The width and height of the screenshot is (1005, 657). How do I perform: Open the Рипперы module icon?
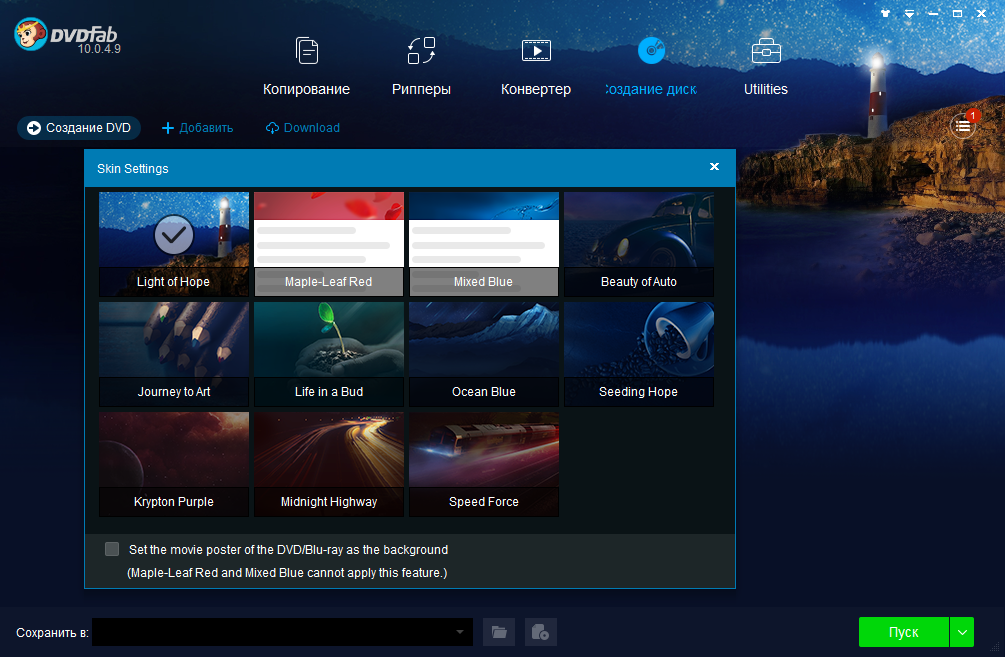421,51
